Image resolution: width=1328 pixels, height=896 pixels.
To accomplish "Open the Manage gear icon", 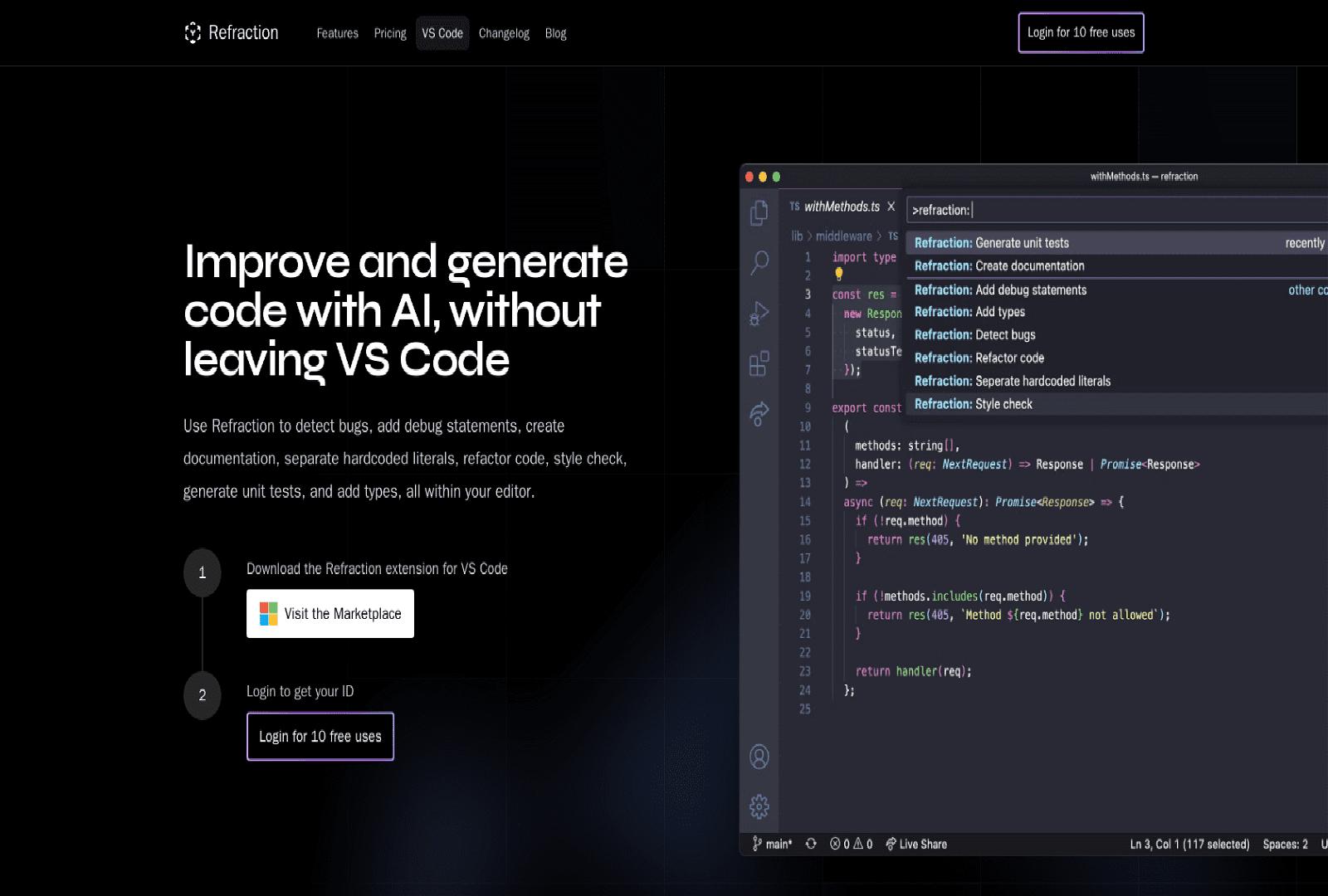I will [759, 806].
